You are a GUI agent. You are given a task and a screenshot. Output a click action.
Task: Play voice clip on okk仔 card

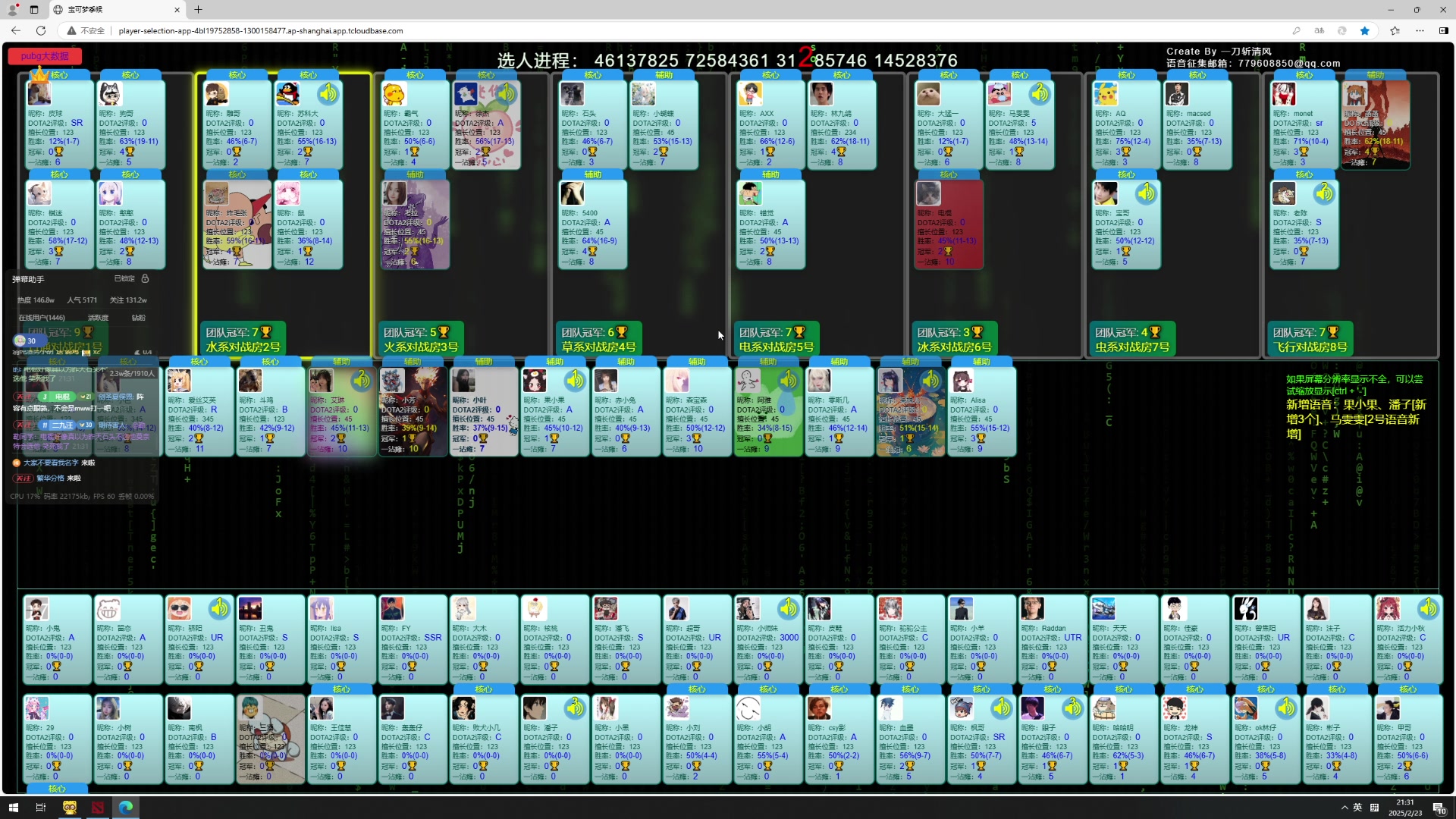click(x=1286, y=708)
